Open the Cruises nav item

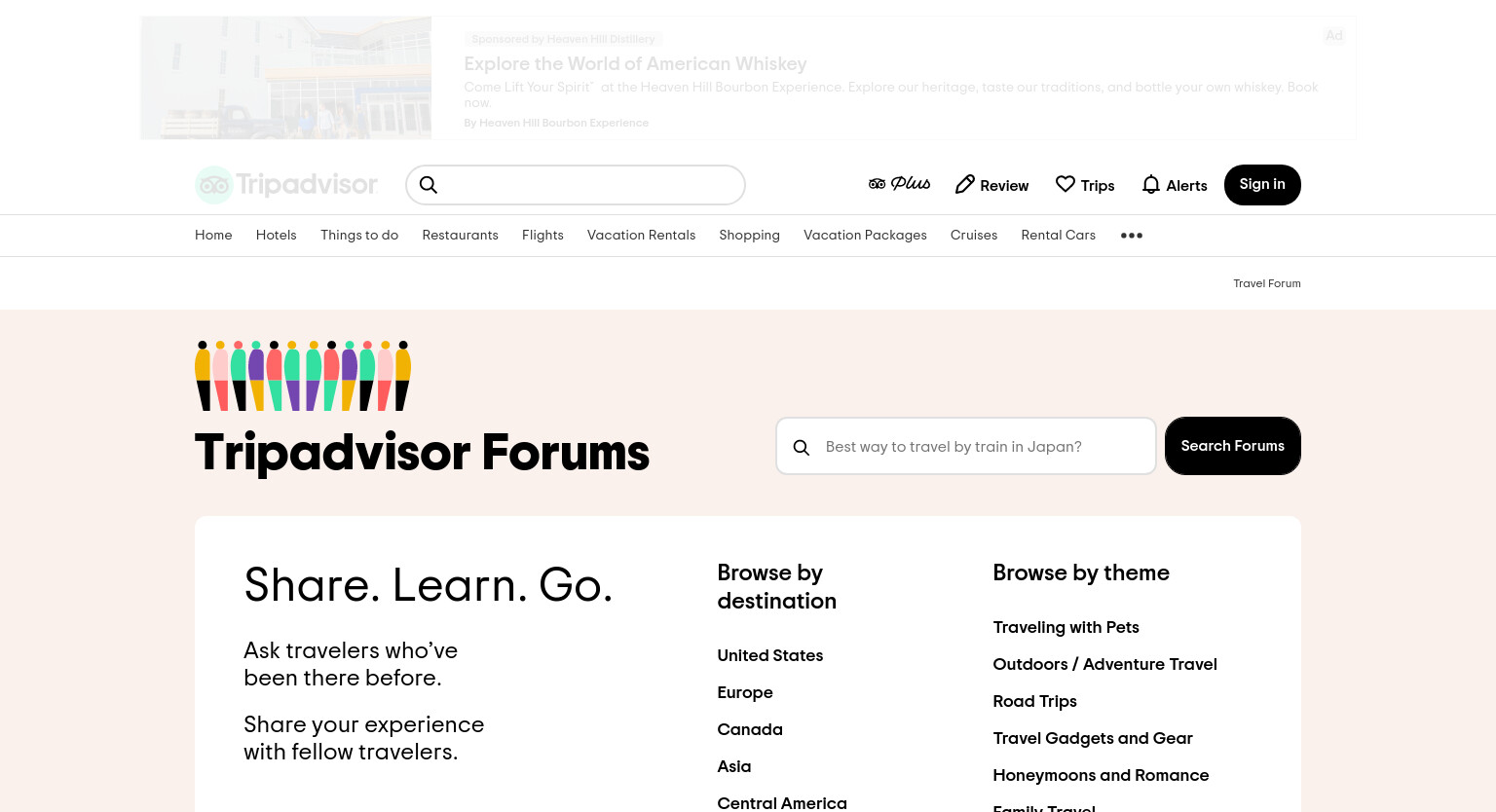click(x=974, y=236)
